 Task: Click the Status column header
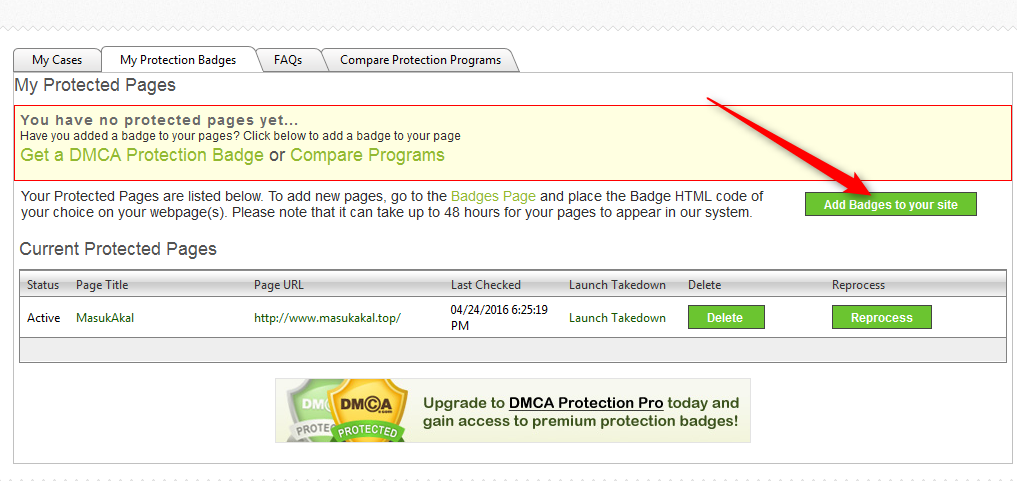[43, 285]
